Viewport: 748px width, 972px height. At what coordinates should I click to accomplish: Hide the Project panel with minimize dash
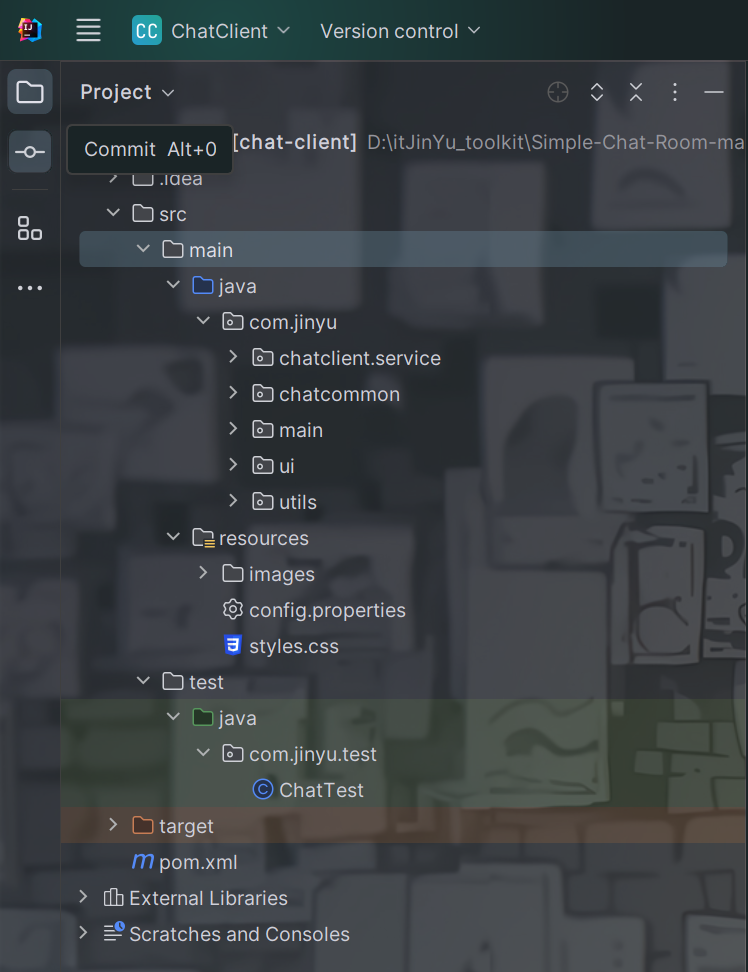pyautogui.click(x=714, y=93)
